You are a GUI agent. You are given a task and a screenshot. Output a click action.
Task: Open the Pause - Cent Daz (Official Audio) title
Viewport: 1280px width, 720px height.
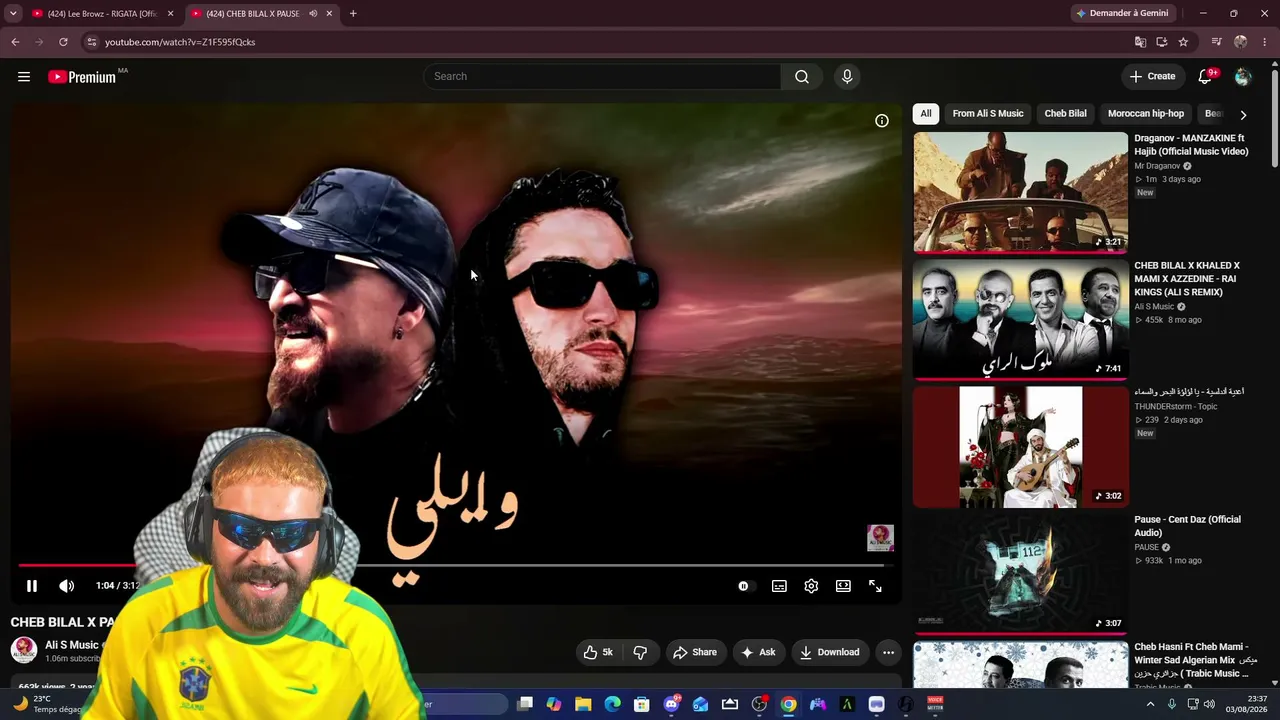click(1187, 526)
